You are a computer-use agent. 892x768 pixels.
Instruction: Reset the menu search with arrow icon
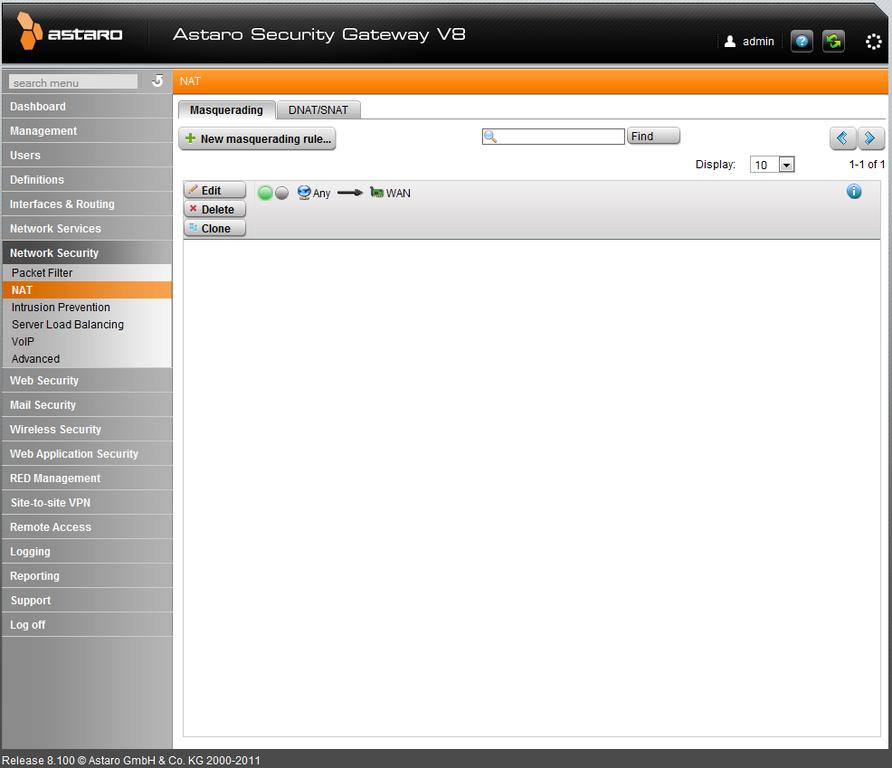[158, 81]
